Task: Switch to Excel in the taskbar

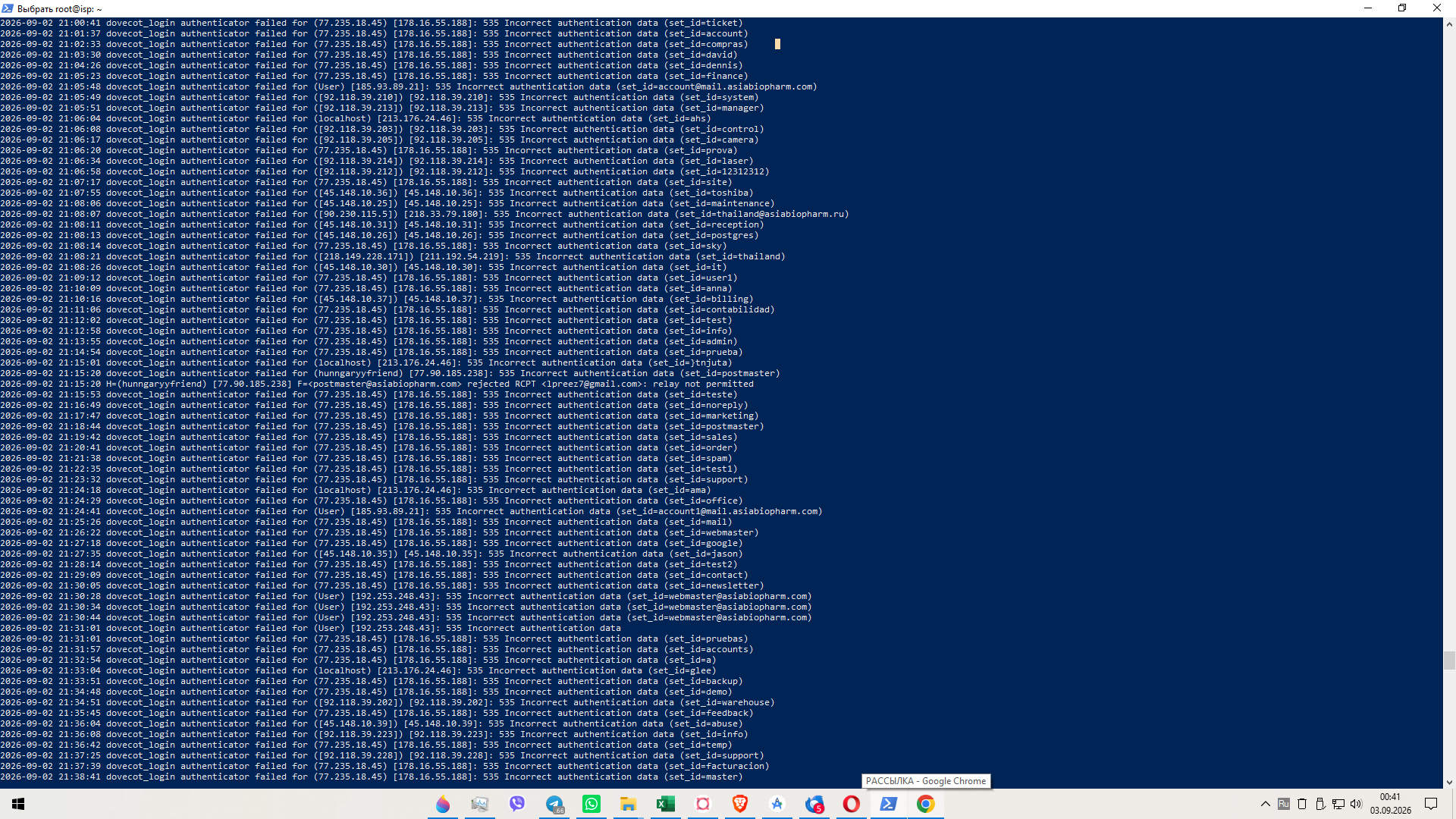Action: pyautogui.click(x=666, y=804)
